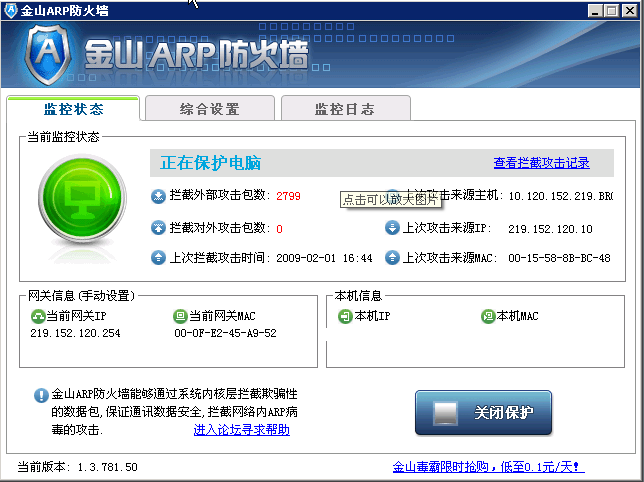Image resolution: width=644 pixels, height=482 pixels.
Task: Maximize the 金山ARP防火墙 window
Action: coord(612,10)
